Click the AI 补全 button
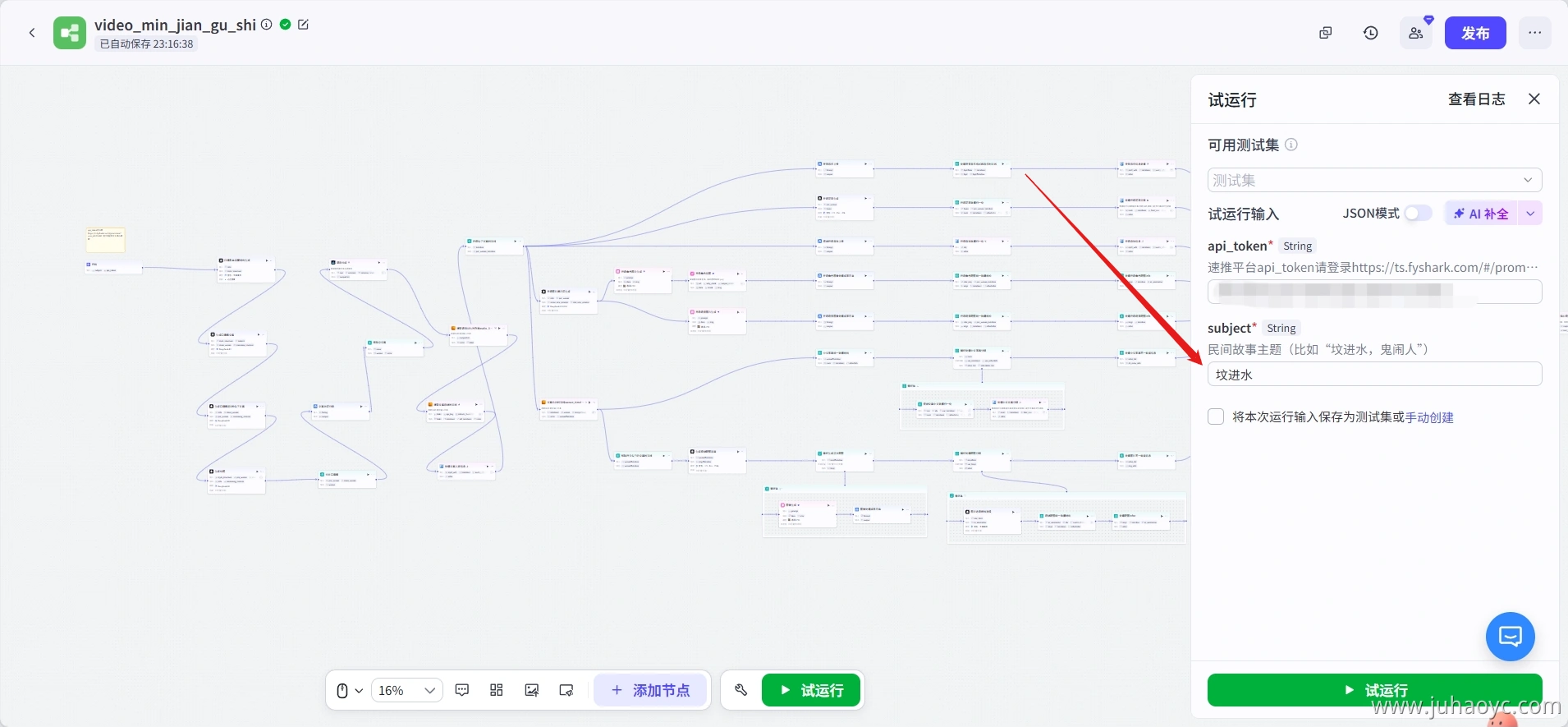 [1481, 214]
